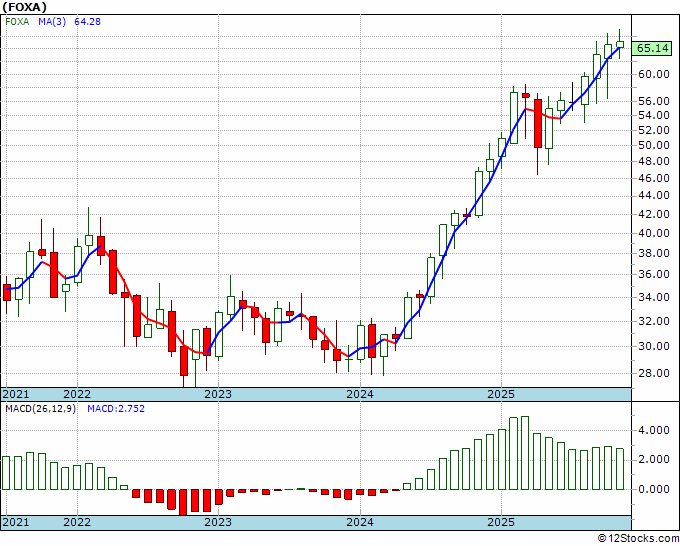Click the 2022 label on price timeline
This screenshot has height=546, width=680.
(77, 394)
